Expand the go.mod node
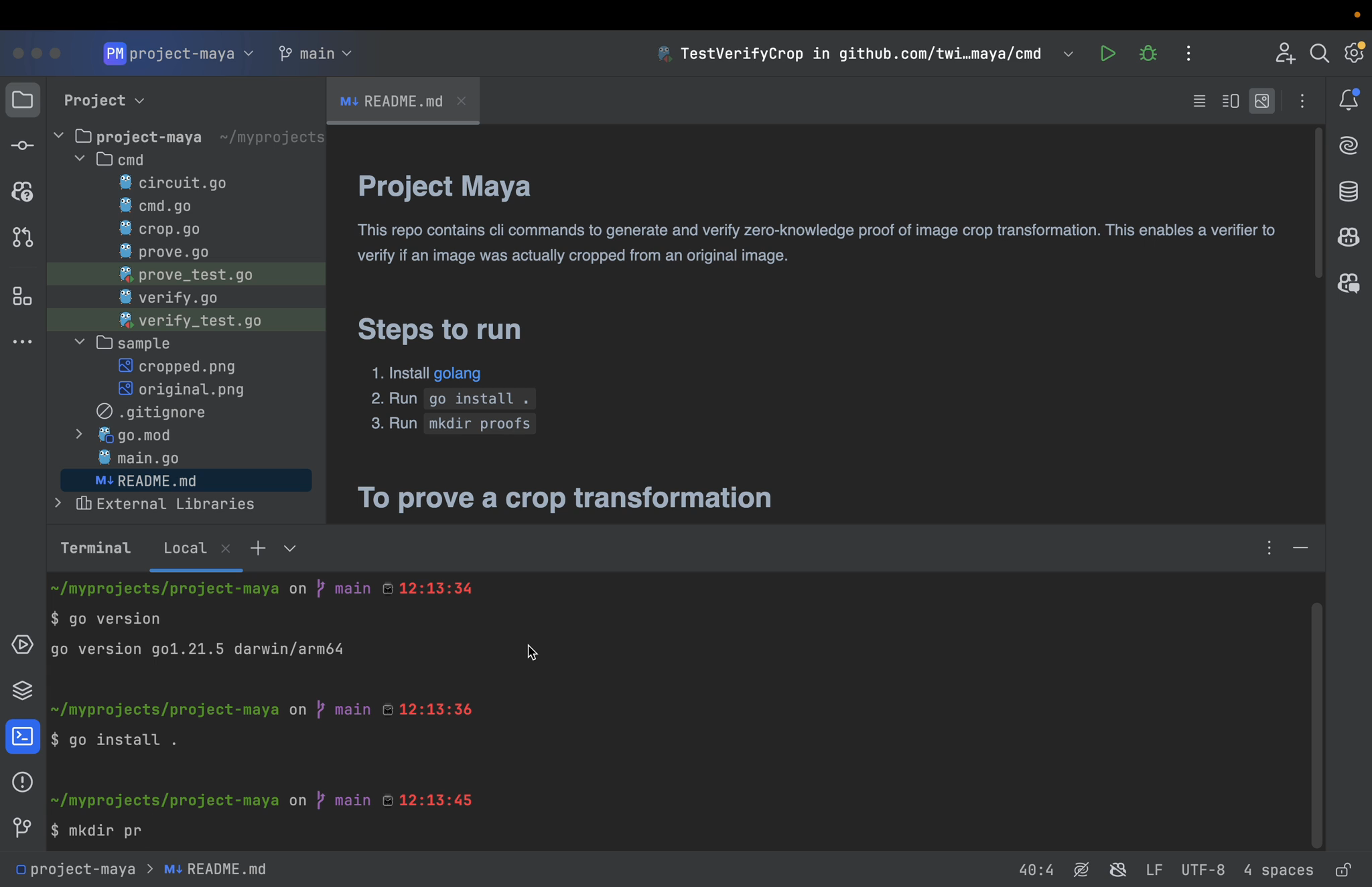 point(79,434)
